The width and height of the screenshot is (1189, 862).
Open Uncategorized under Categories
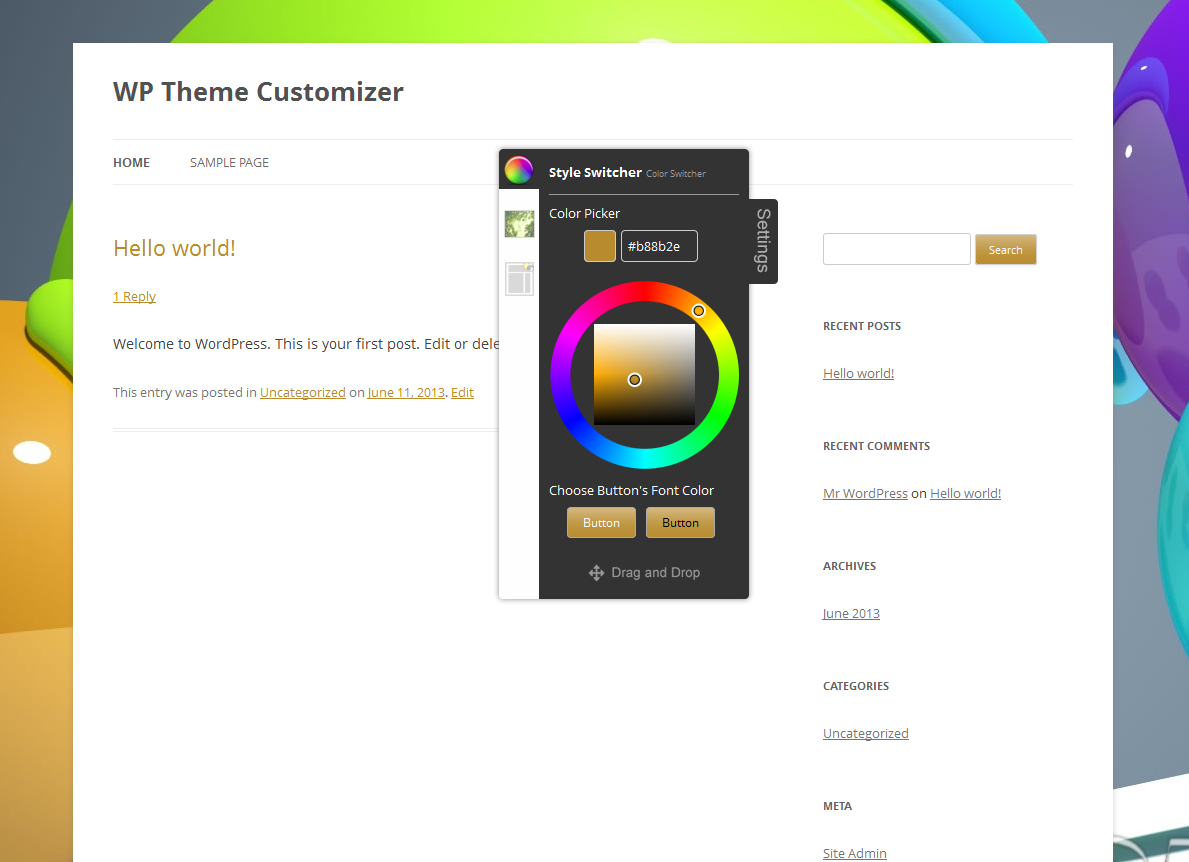click(866, 734)
